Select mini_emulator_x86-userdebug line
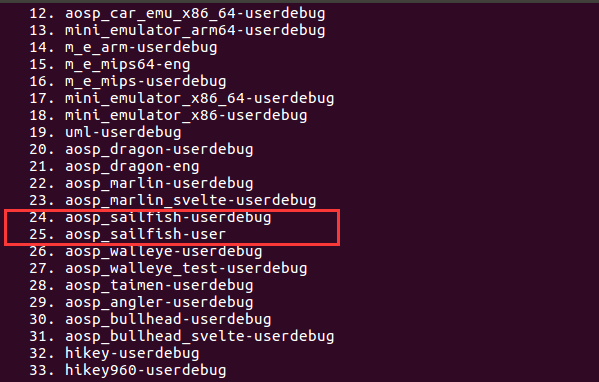The height and width of the screenshot is (382, 599). tap(186, 115)
